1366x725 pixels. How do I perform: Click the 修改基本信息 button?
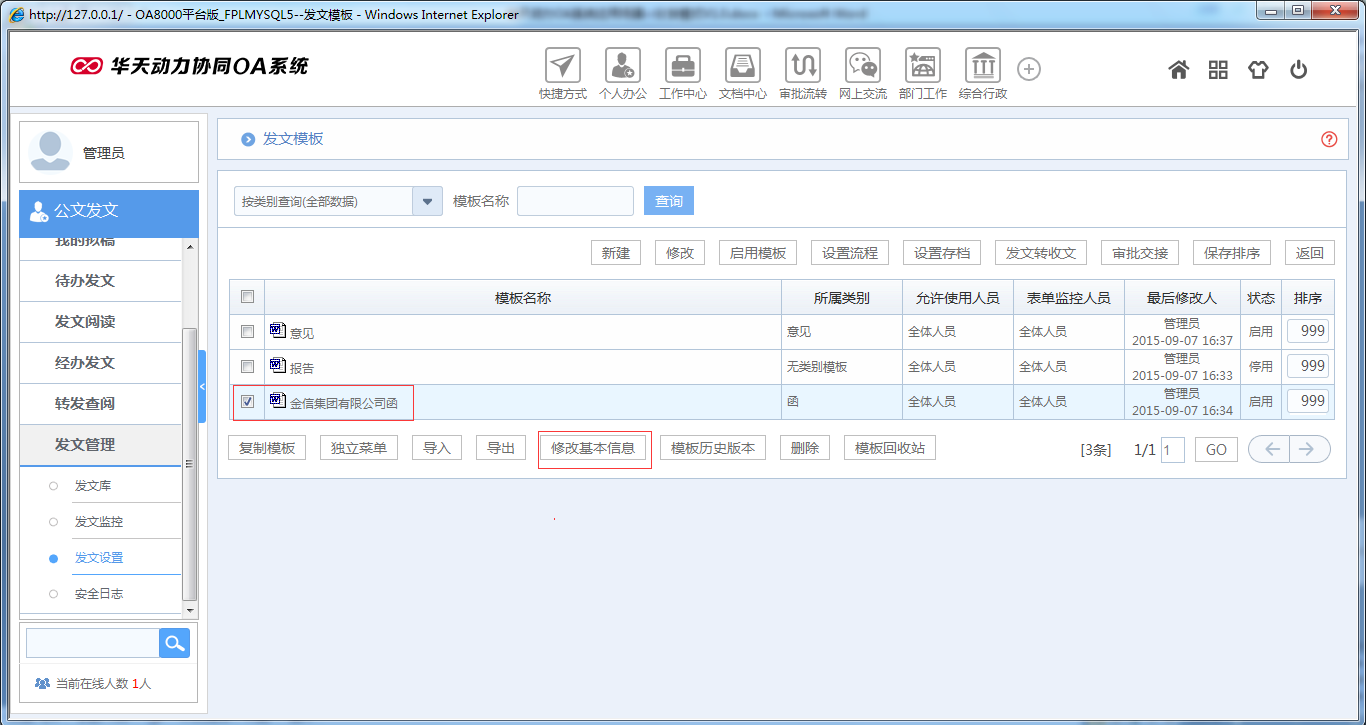point(594,448)
